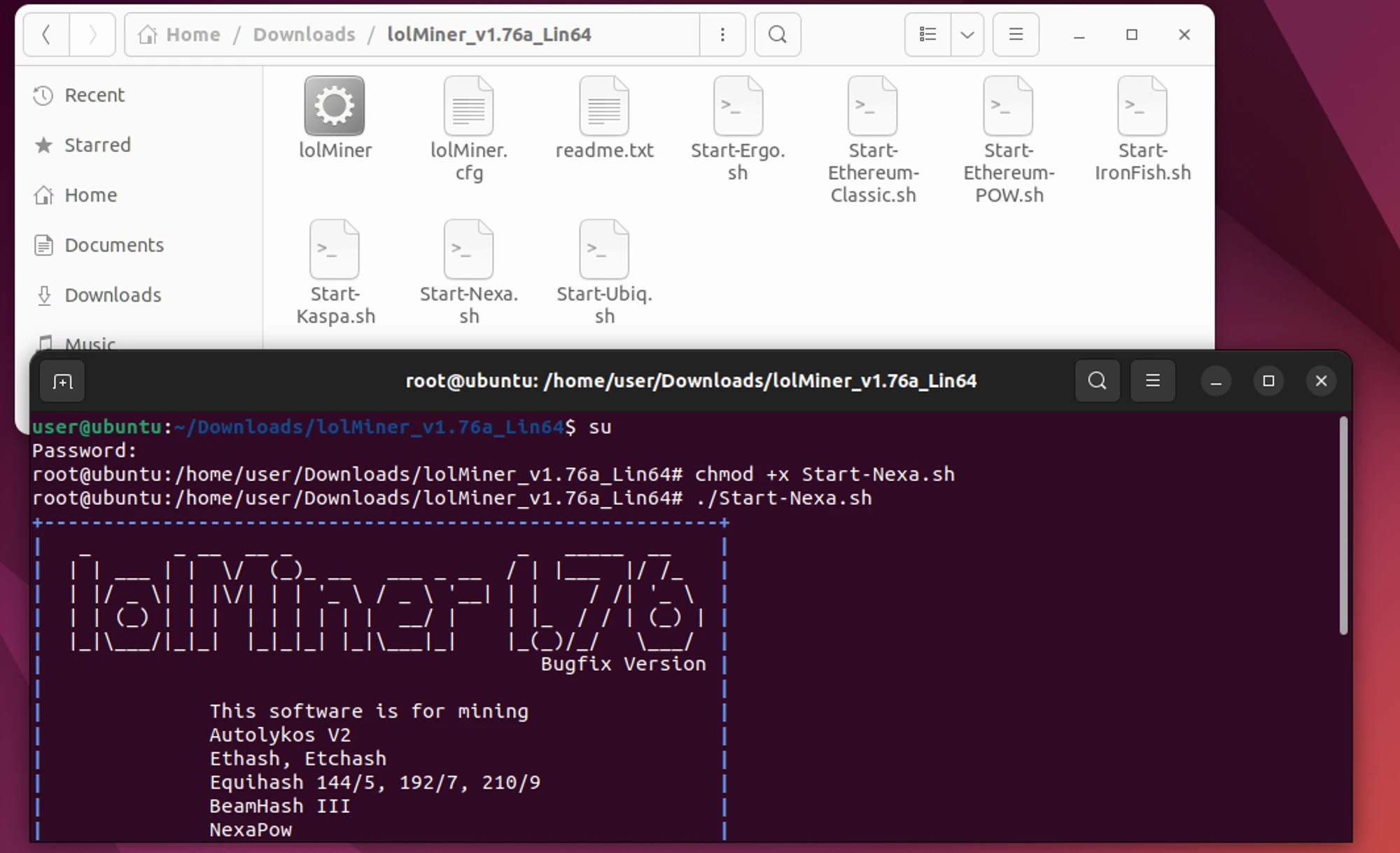Select the Start-Kaspa.sh script icon
Viewport: 1400px width, 853px height.
[334, 250]
